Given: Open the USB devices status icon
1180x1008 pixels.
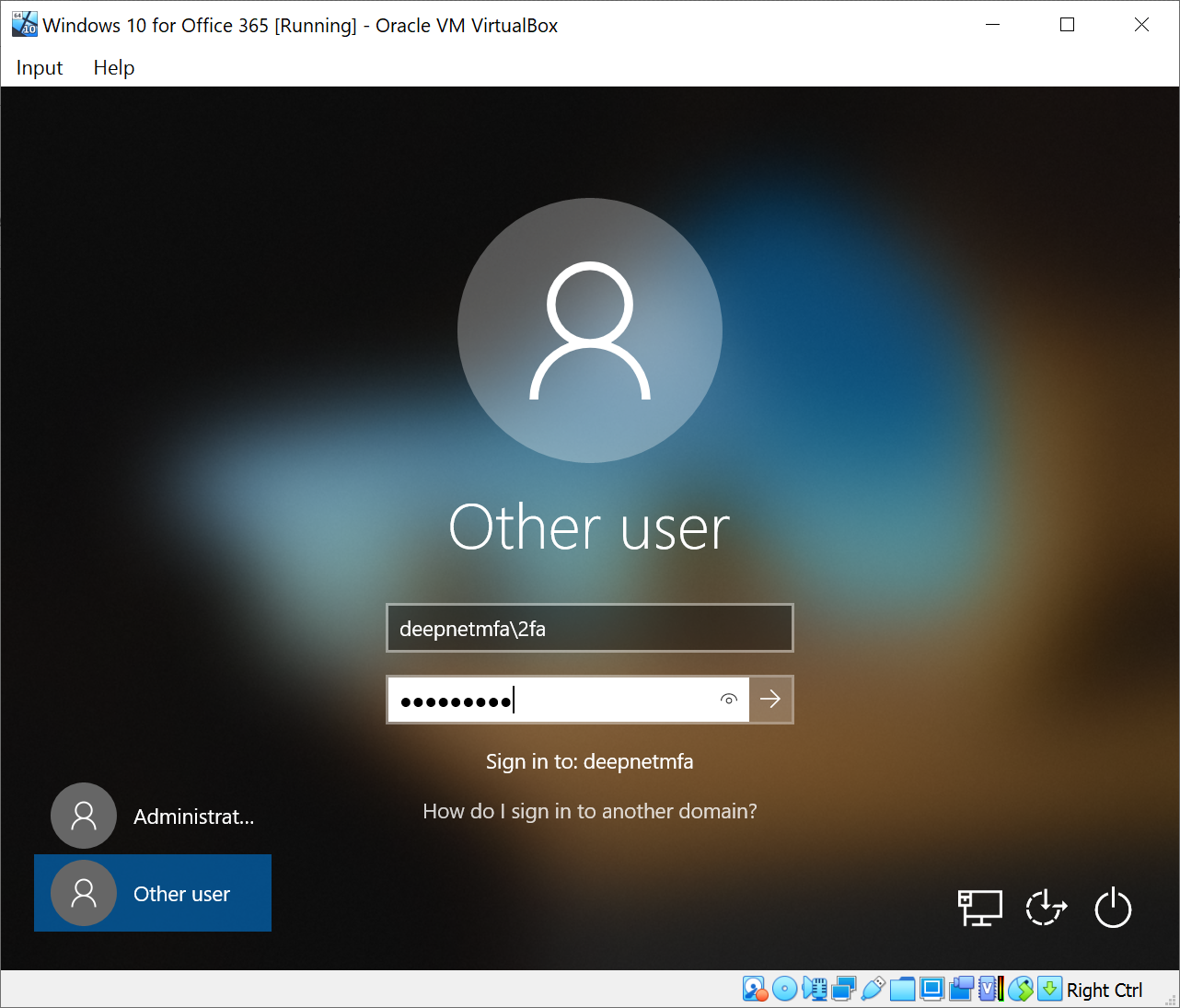Looking at the screenshot, I should 873,990.
